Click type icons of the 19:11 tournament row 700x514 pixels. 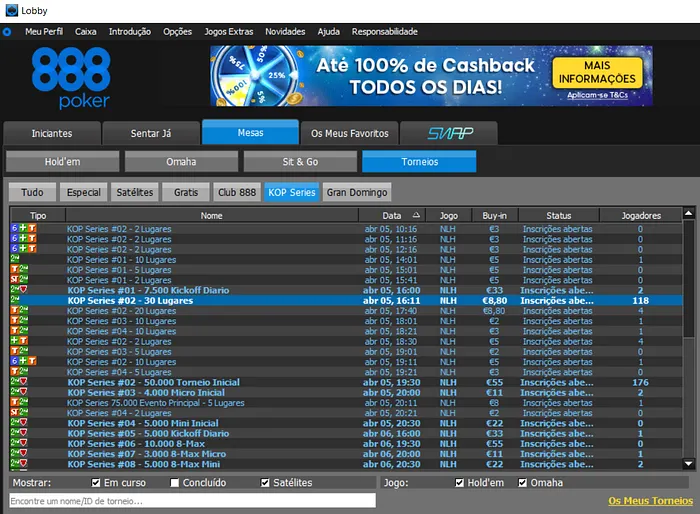[24, 361]
